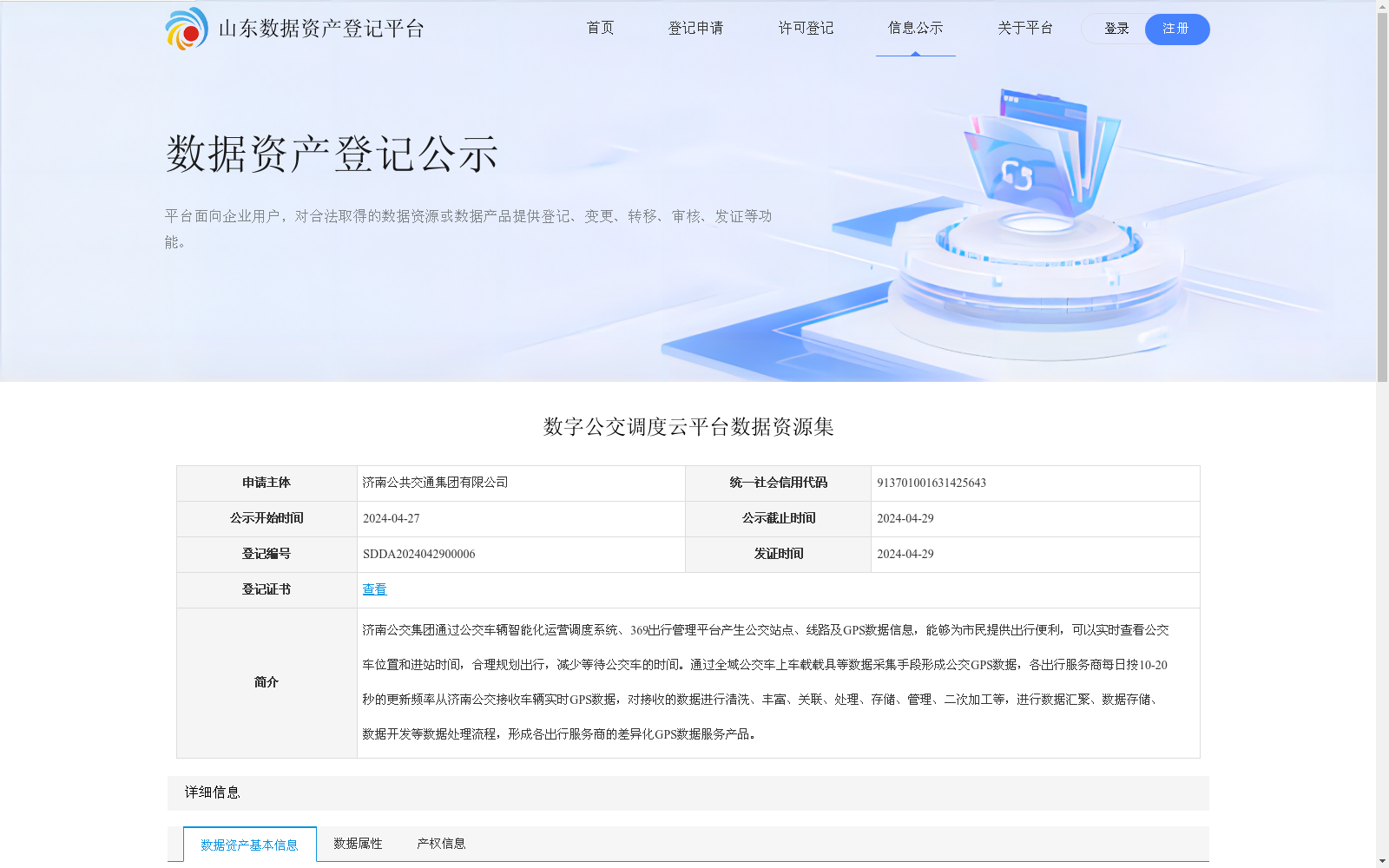Click the 简介 label cell
This screenshot has height=868, width=1389.
[267, 683]
